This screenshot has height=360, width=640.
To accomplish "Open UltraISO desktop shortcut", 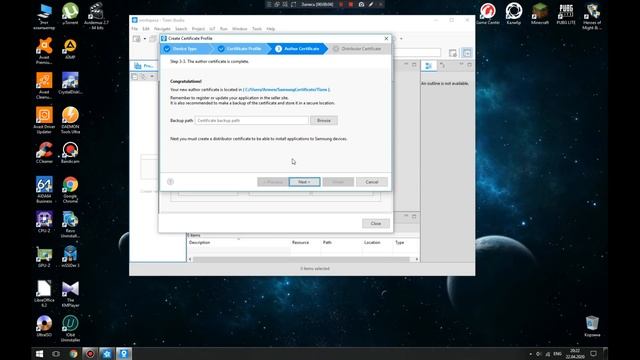I will click(x=44, y=326).
